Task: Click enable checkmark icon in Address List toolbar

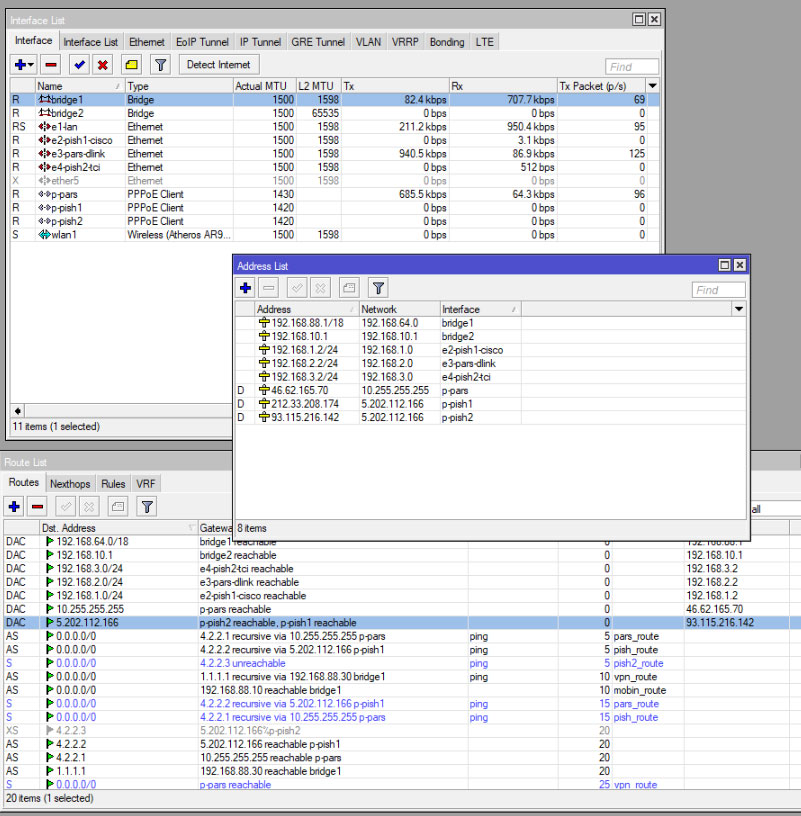Action: click(297, 288)
